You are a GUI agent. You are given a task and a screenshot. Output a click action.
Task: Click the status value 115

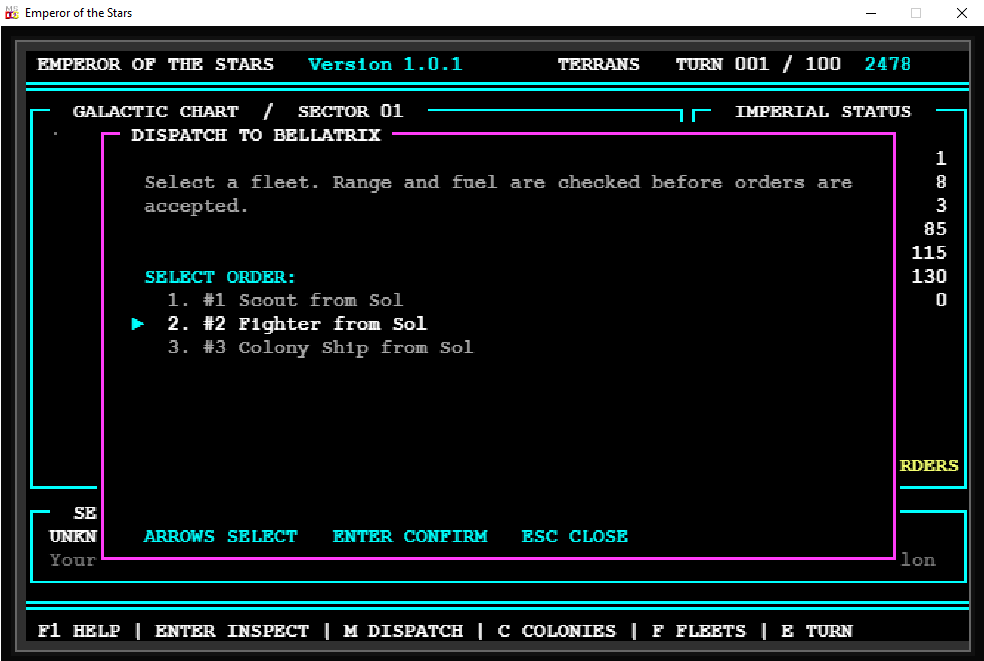929,253
